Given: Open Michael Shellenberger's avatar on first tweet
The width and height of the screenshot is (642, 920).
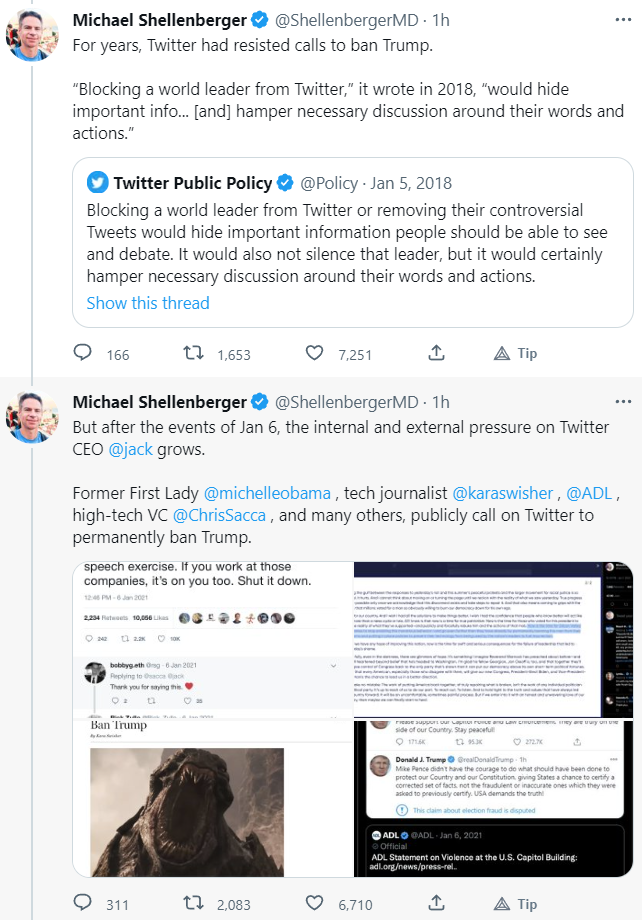Looking at the screenshot, I should point(31,32).
